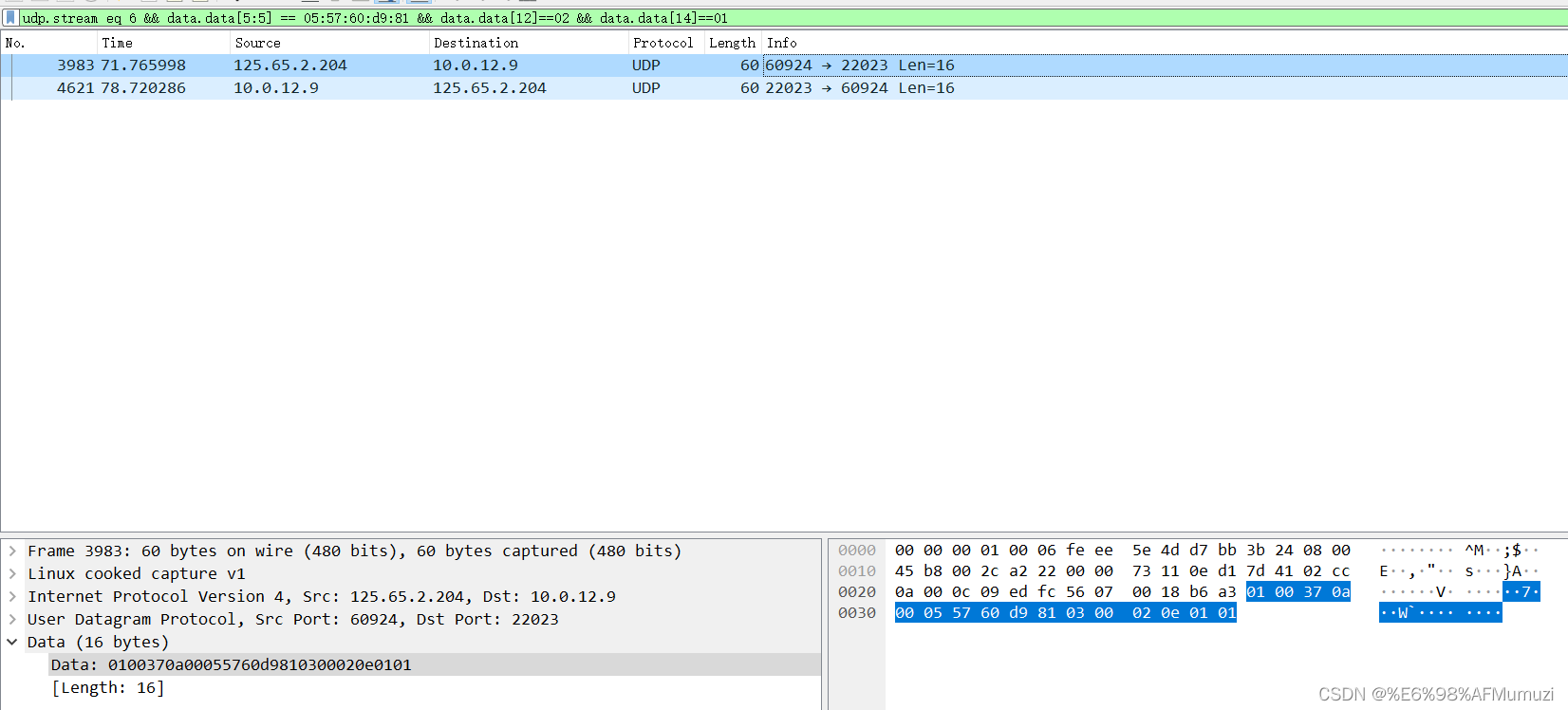The width and height of the screenshot is (1568, 710).
Task: Click hex bytes '45 b8 00 2c a2 22 00 00'
Action: (1004, 571)
